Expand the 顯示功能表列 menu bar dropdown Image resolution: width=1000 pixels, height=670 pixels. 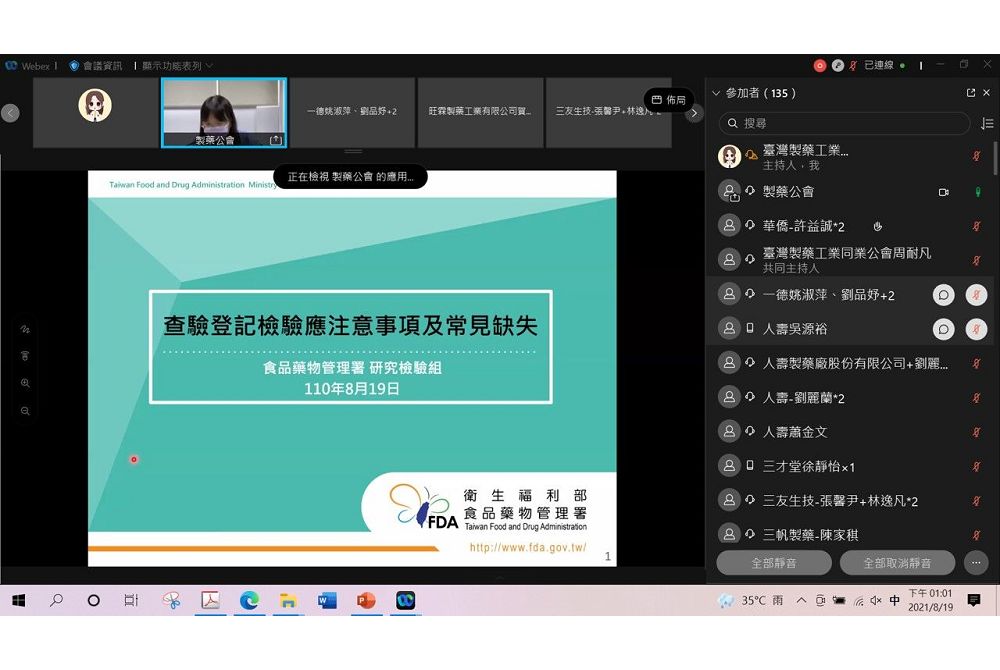(177, 66)
